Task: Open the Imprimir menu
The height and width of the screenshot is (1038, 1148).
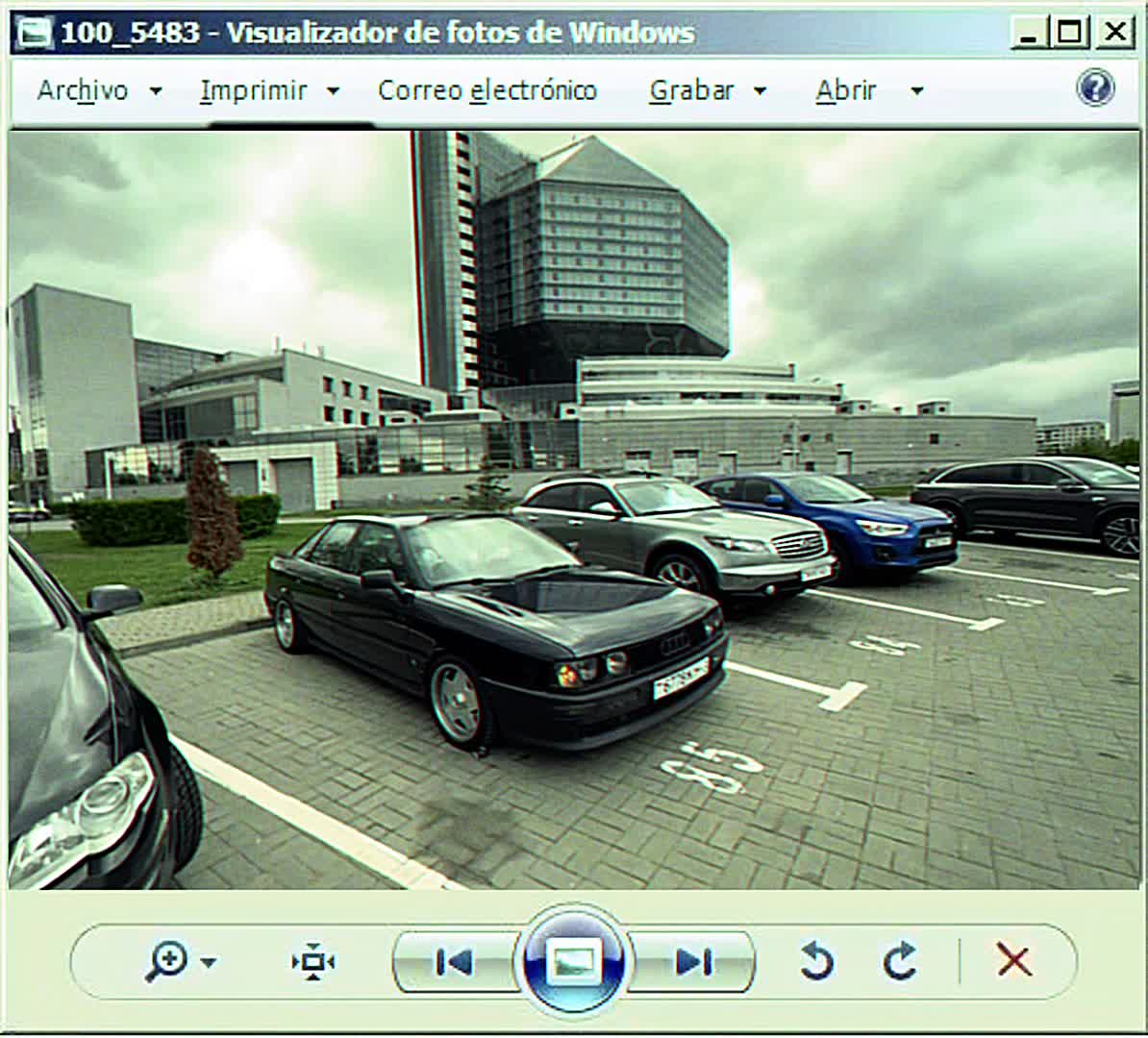Action: pos(253,90)
